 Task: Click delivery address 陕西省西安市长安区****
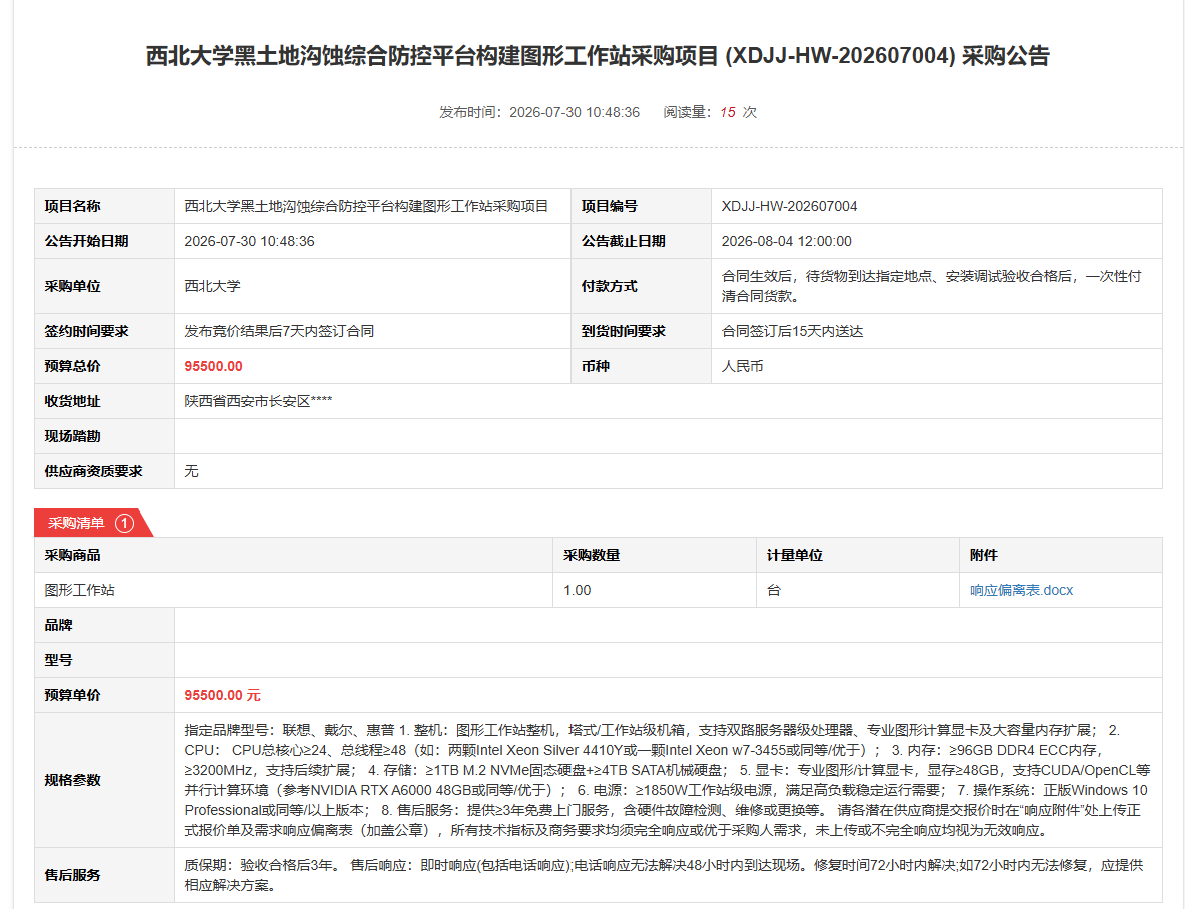click(x=258, y=401)
